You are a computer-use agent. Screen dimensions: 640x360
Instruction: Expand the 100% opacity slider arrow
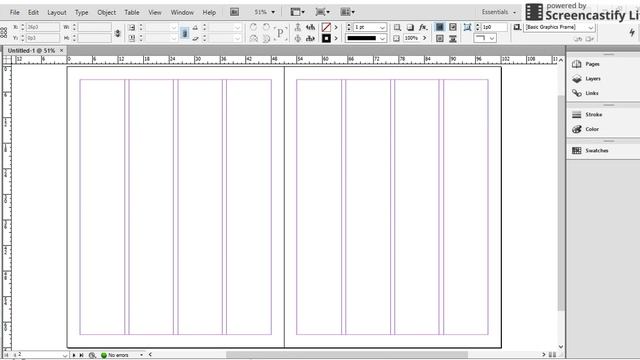pyautogui.click(x=424, y=38)
